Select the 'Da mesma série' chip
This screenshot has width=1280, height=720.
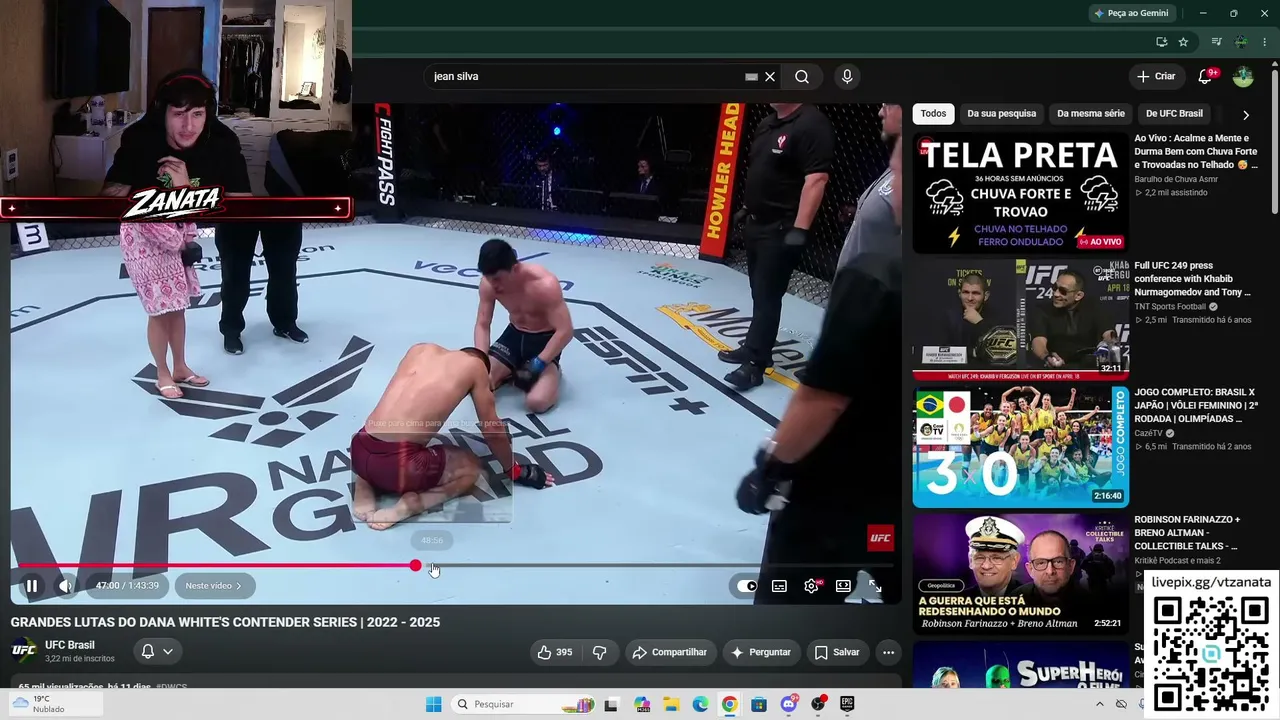1091,114
